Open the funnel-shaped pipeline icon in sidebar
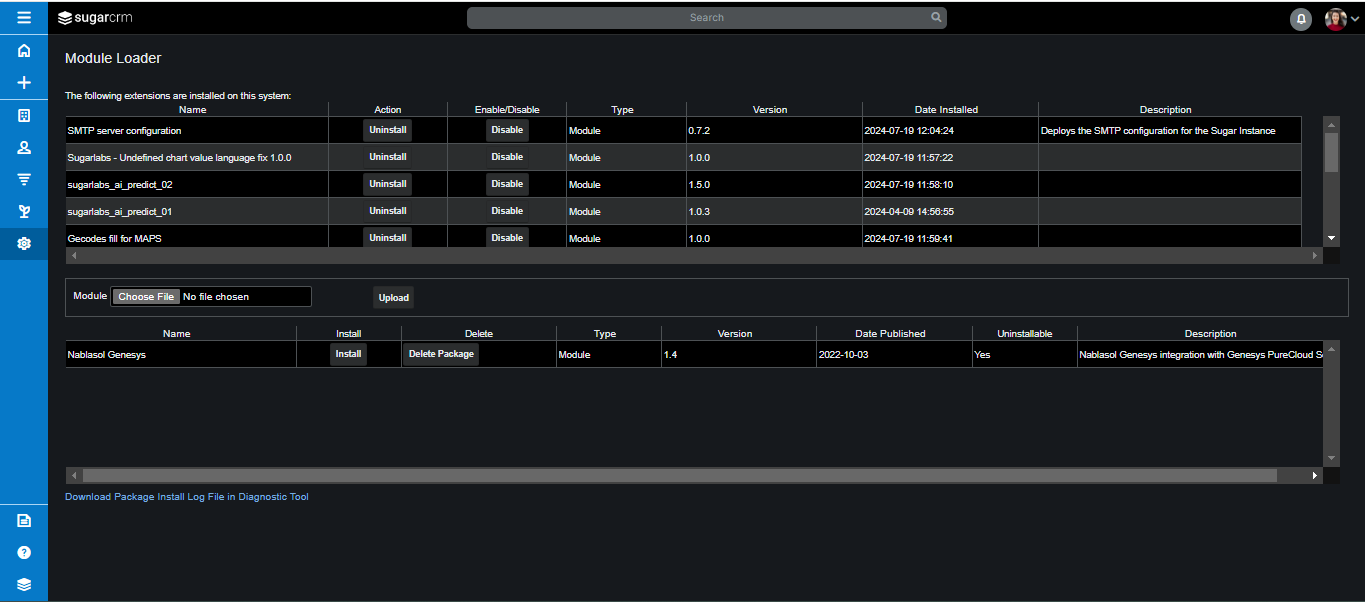The image size is (1365, 602). click(24, 180)
